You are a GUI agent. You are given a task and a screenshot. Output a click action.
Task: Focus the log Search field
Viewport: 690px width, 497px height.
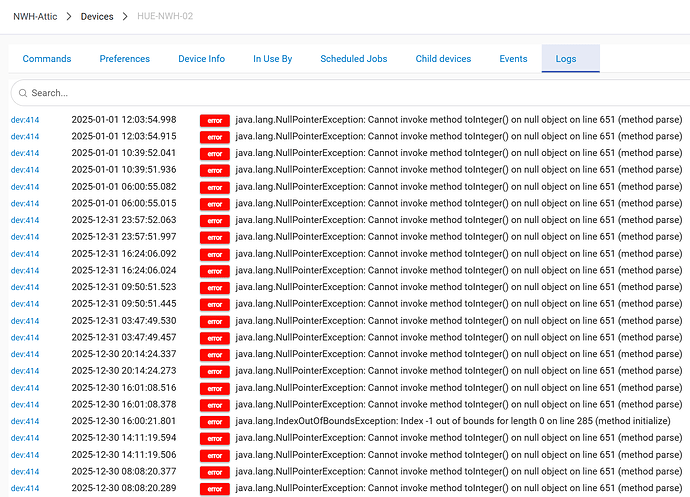[352, 93]
